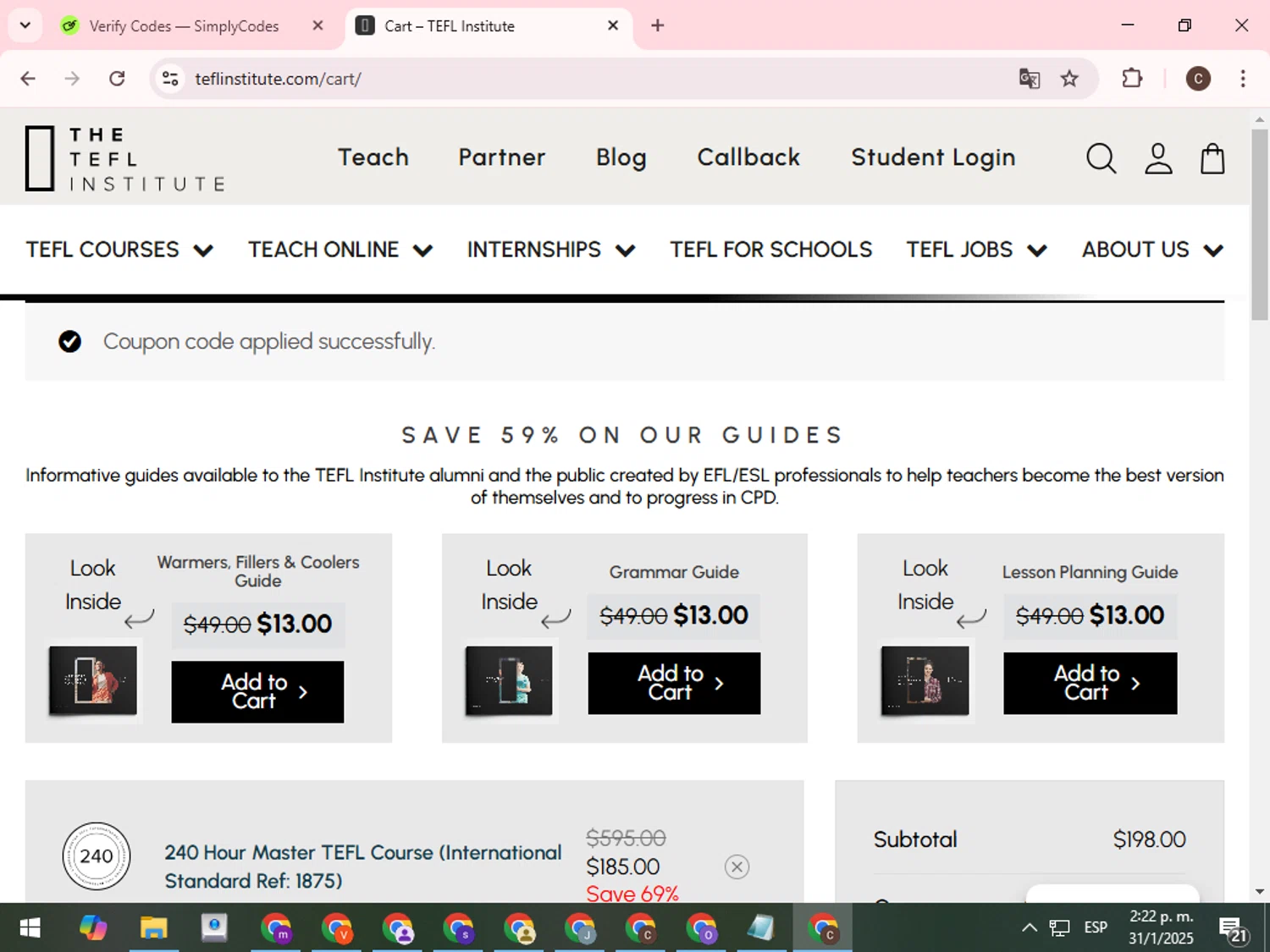Remove 240 Hour Master TEFL Course from cart
Viewport: 1270px width, 952px height.
tap(737, 867)
